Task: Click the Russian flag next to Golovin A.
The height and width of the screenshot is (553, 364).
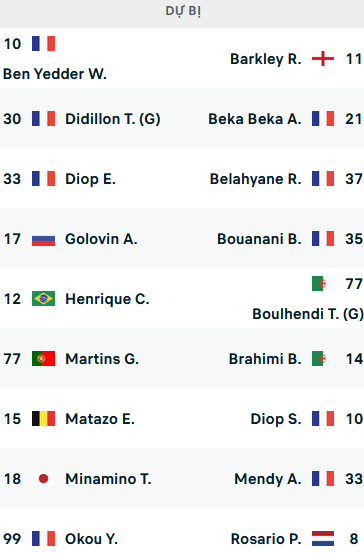Action: 43,239
